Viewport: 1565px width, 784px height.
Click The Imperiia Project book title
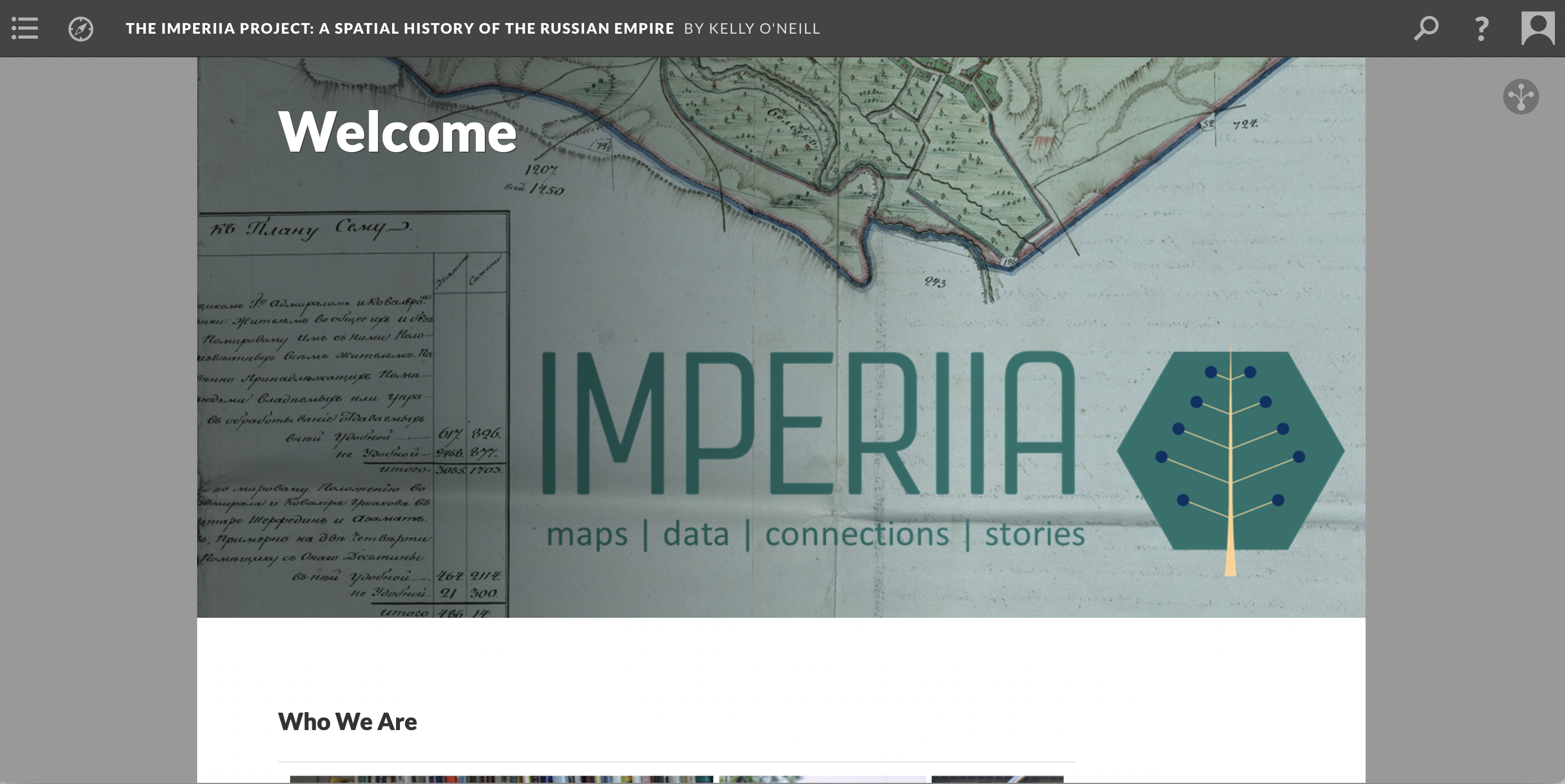click(400, 29)
